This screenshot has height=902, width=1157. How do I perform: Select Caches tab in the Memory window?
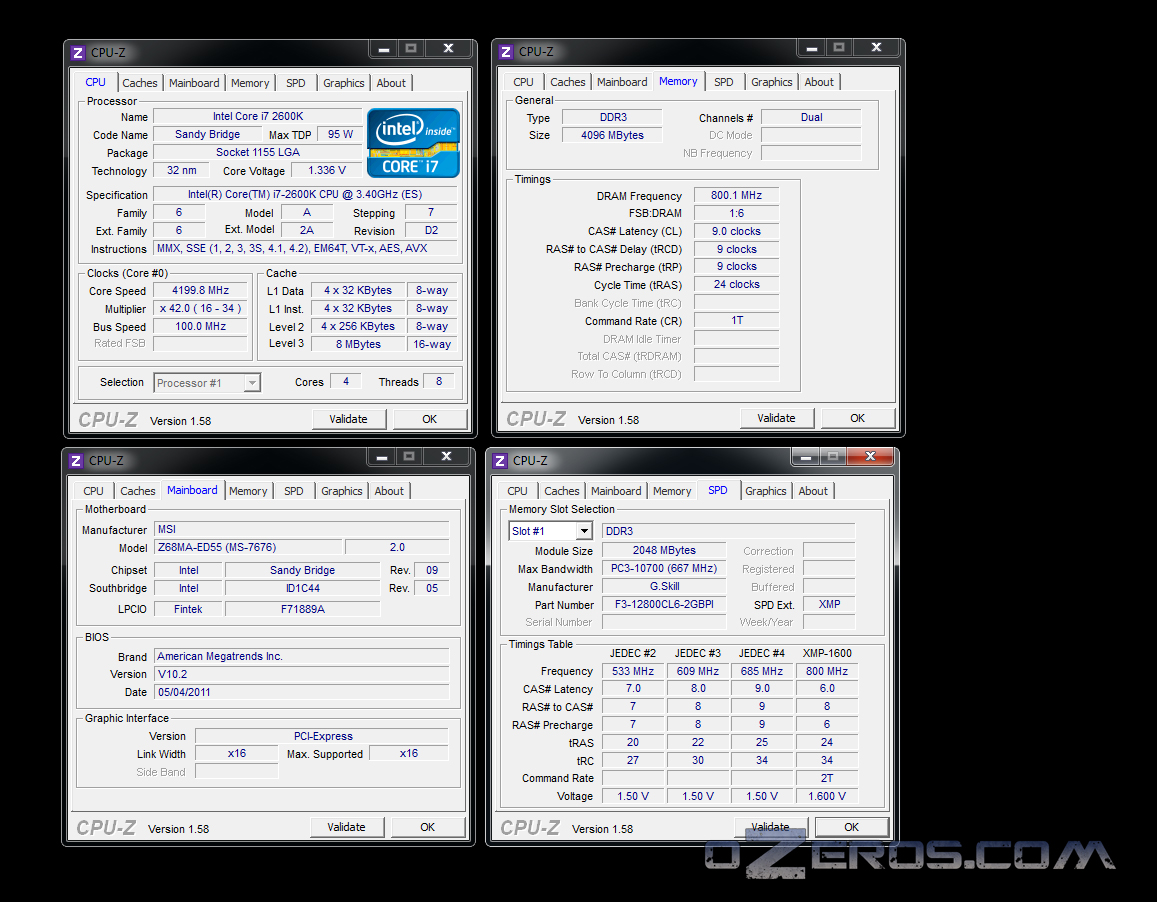tap(567, 82)
